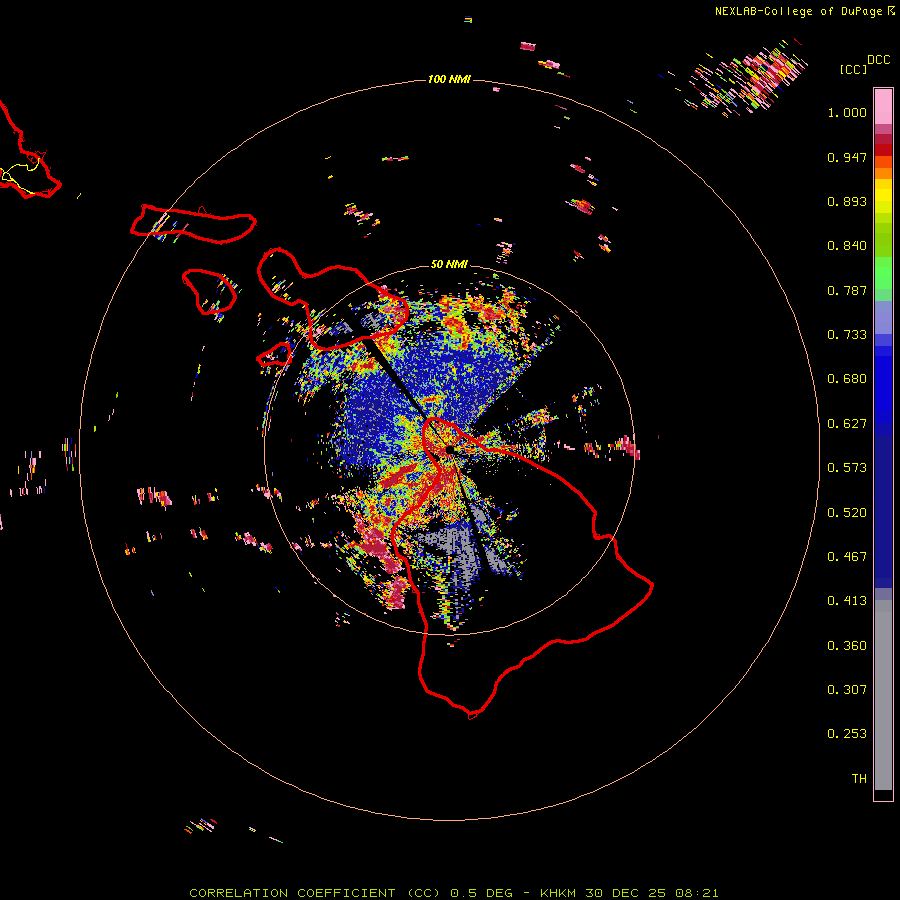Click the 0.893 color scale value
Screen dimensions: 900x900
[847, 201]
